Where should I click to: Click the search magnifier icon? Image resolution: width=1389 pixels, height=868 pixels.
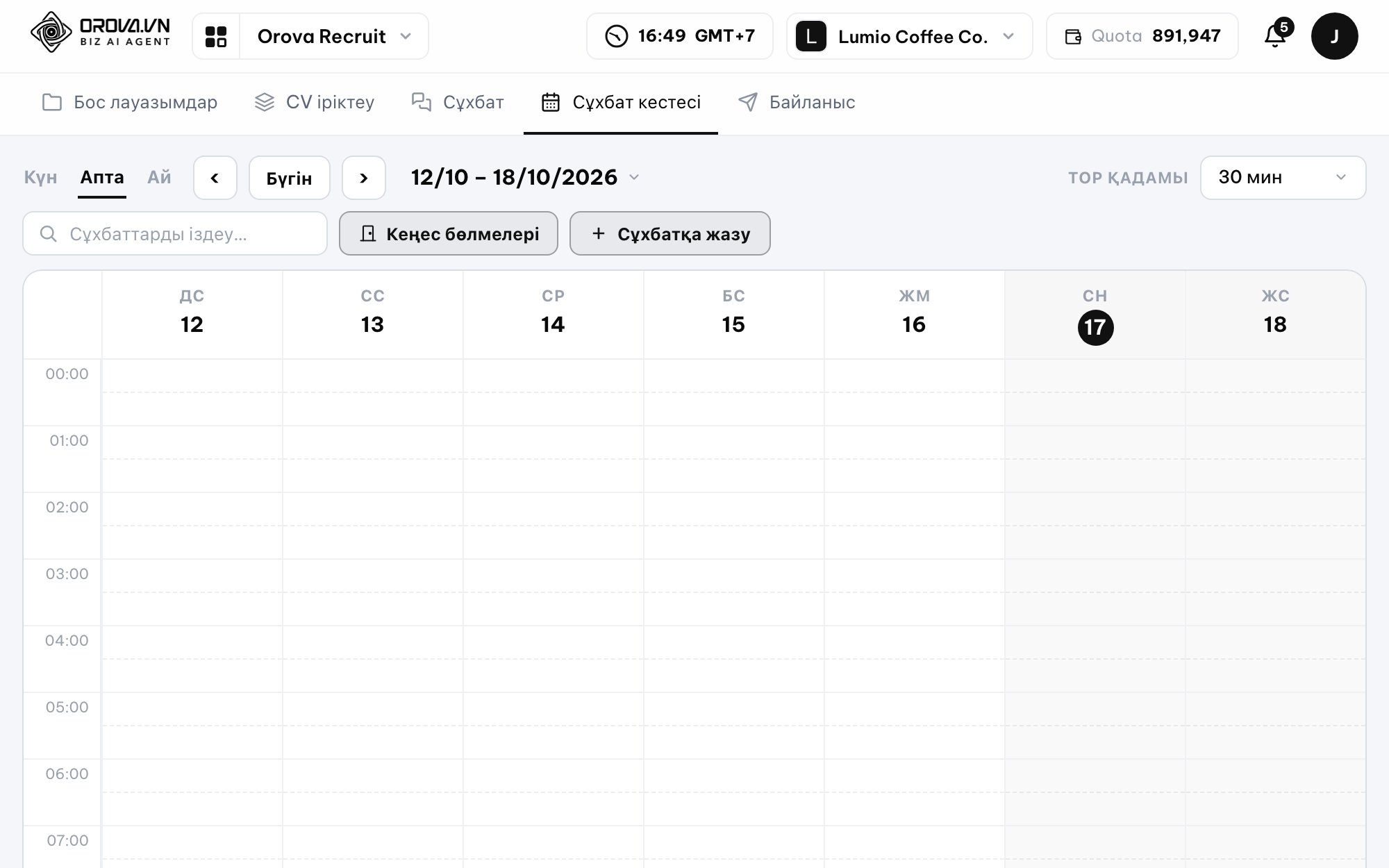(x=48, y=233)
